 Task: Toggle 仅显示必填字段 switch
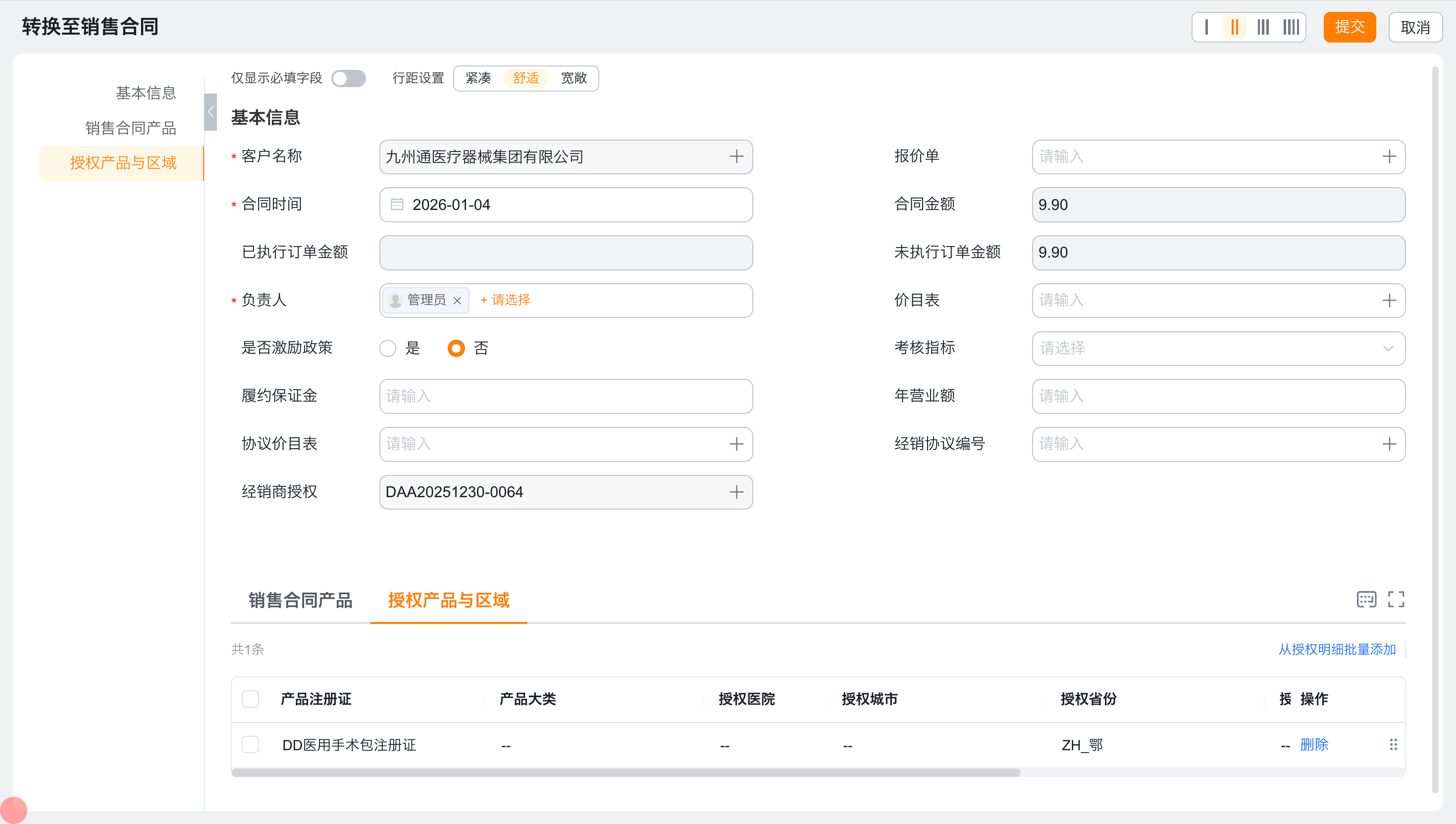349,78
